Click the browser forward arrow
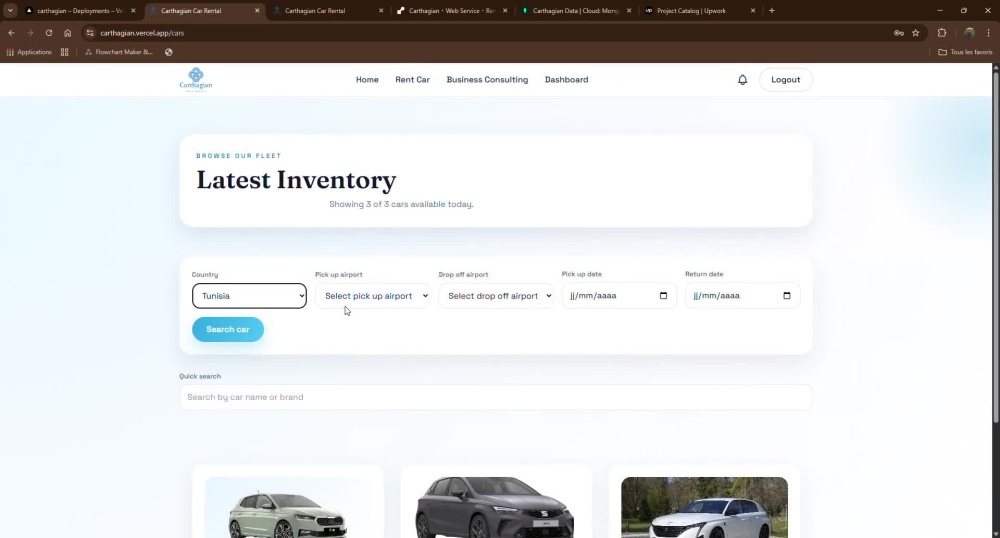 (30, 33)
